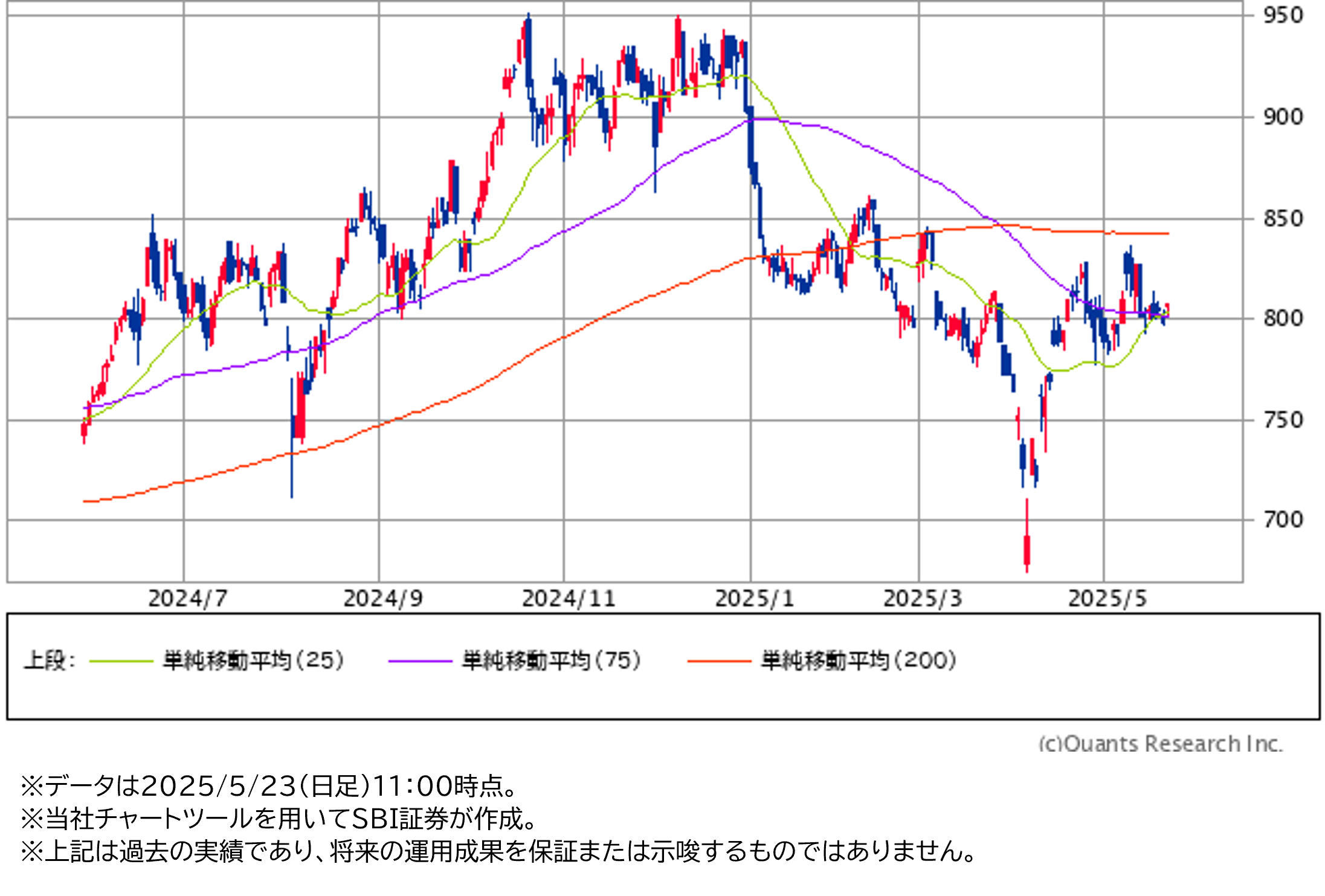Click the 700 price axis label

[1283, 520]
